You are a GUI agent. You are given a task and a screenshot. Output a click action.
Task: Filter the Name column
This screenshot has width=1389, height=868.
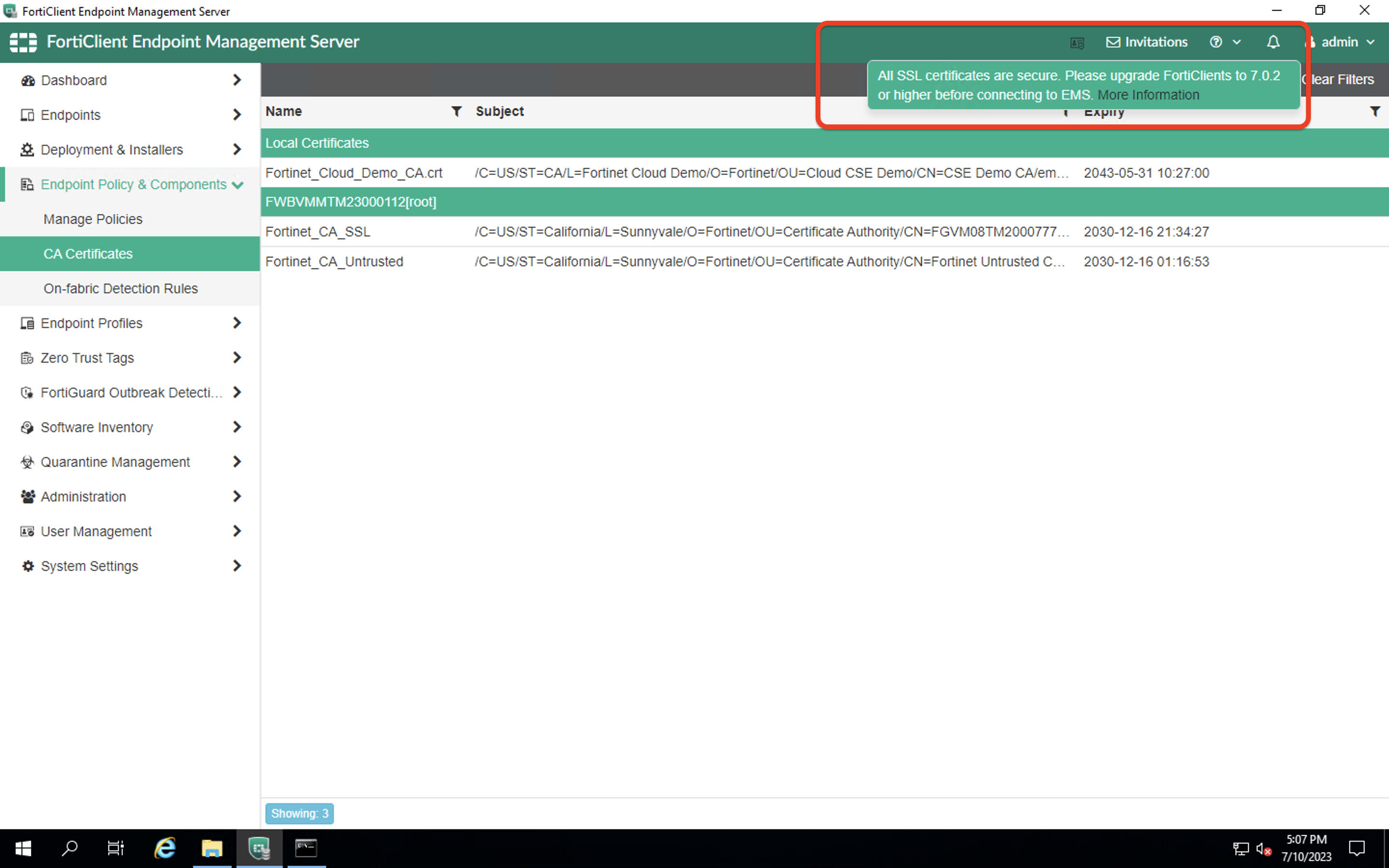pyautogui.click(x=456, y=111)
